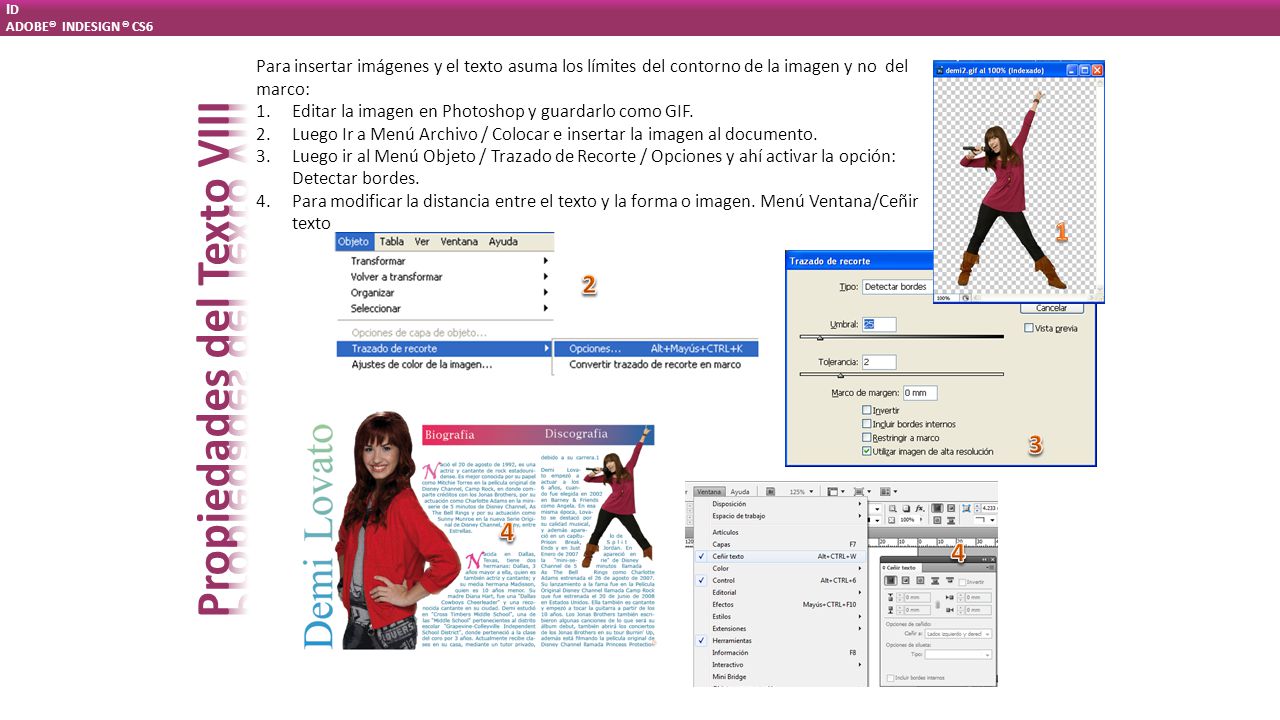Select Ceñir texto in the Ventana menu

coord(780,556)
